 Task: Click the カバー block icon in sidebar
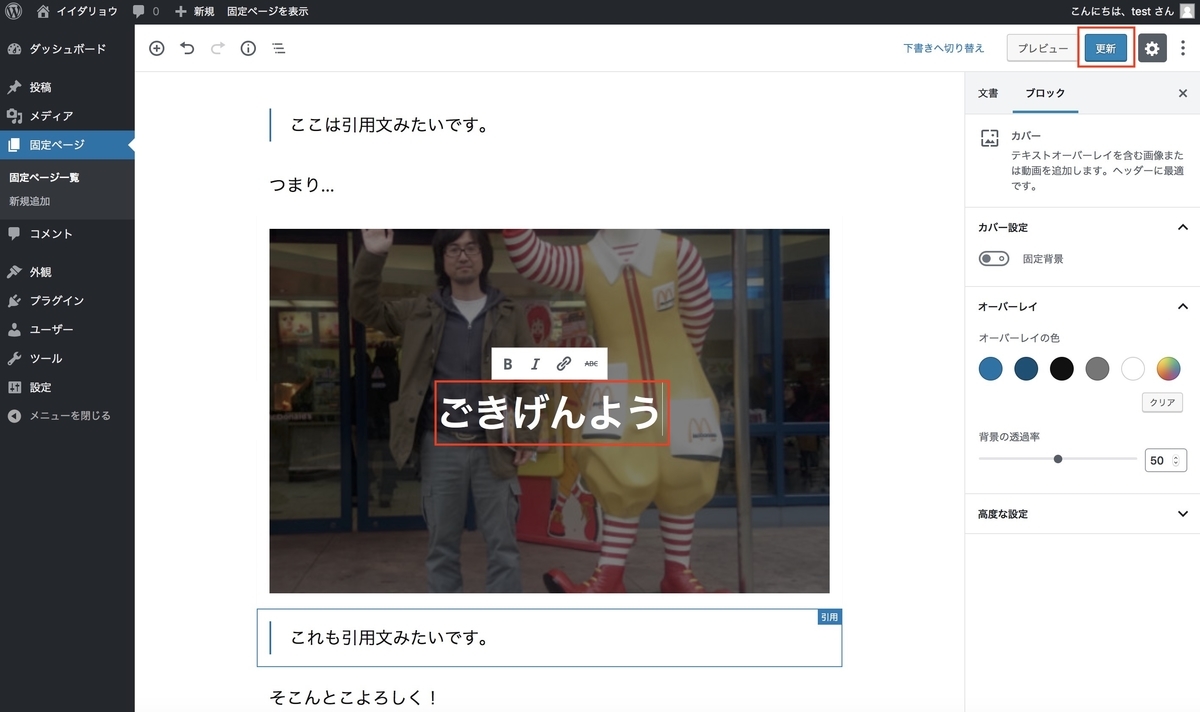(x=989, y=139)
